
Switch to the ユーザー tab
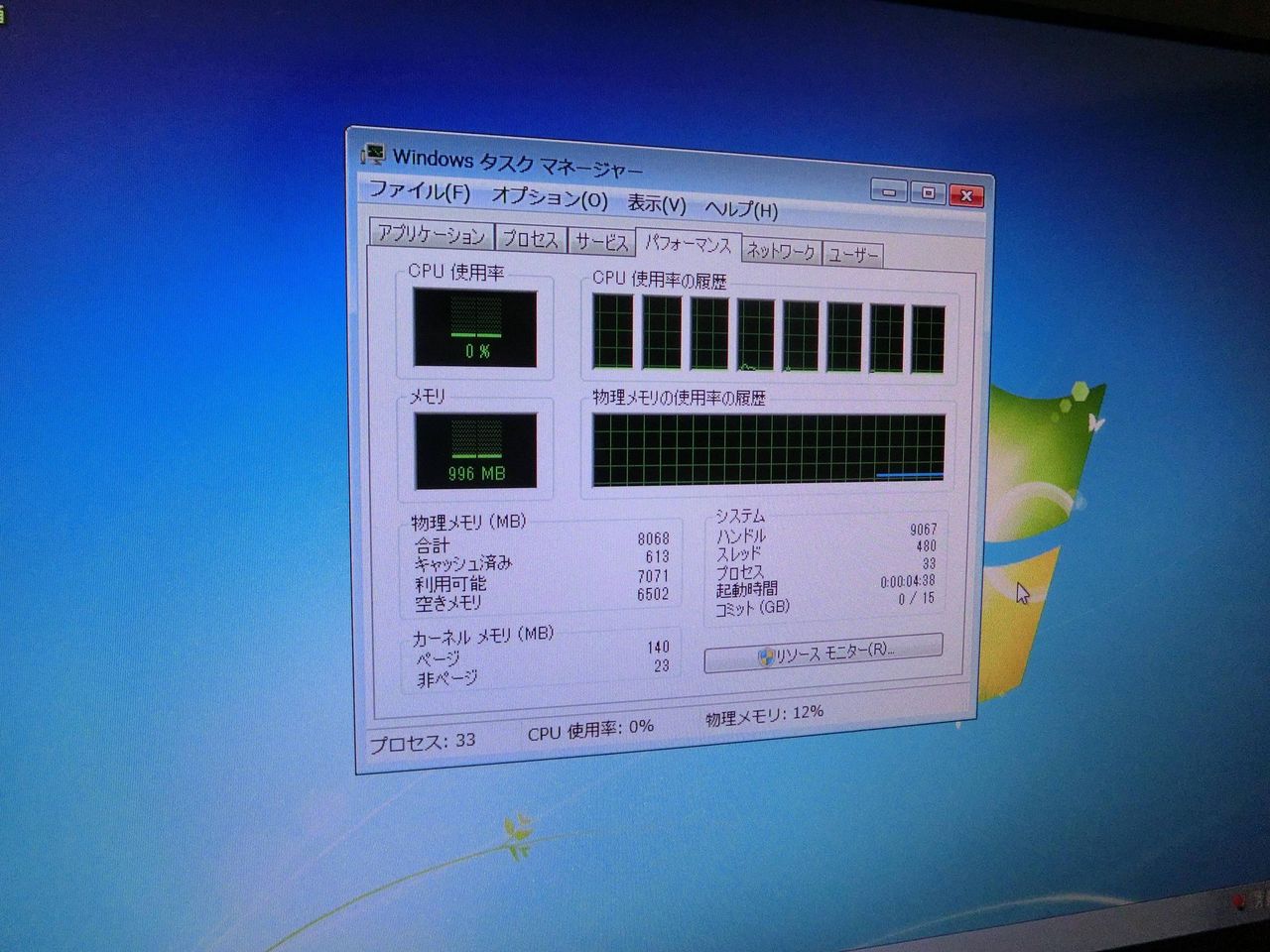(x=853, y=255)
